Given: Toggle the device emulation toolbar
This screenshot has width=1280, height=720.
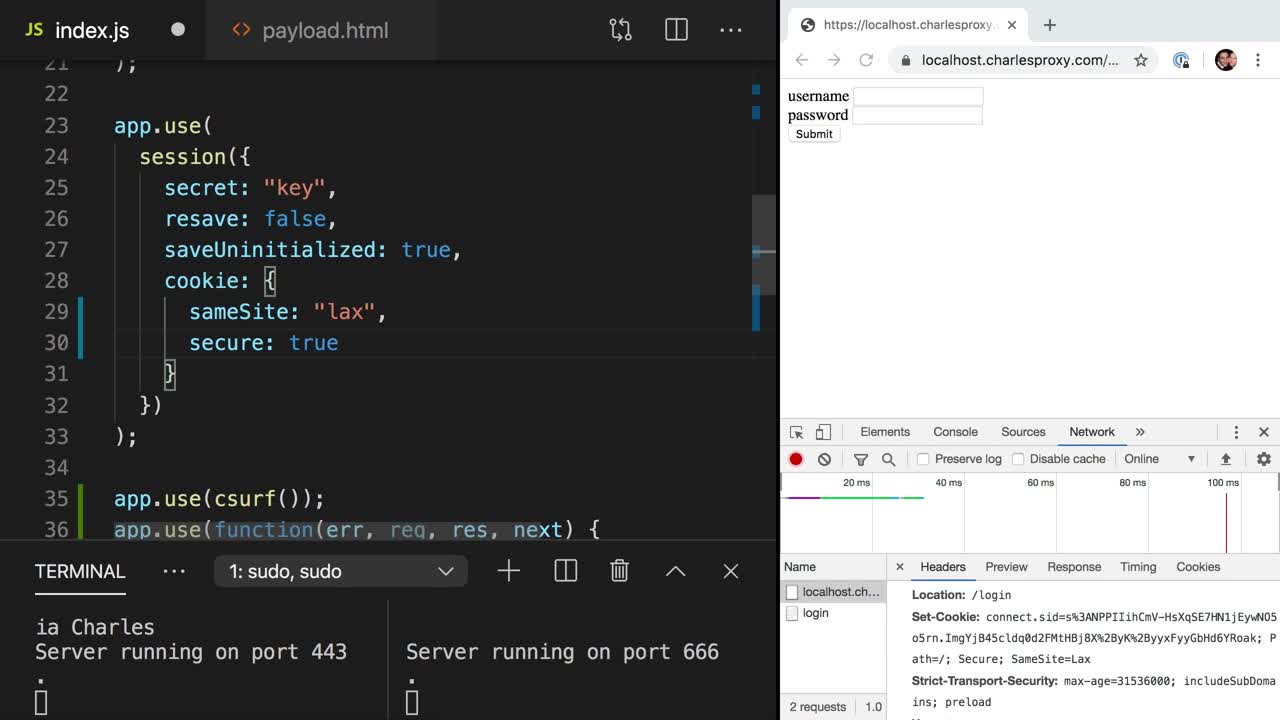Looking at the screenshot, I should tap(822, 431).
